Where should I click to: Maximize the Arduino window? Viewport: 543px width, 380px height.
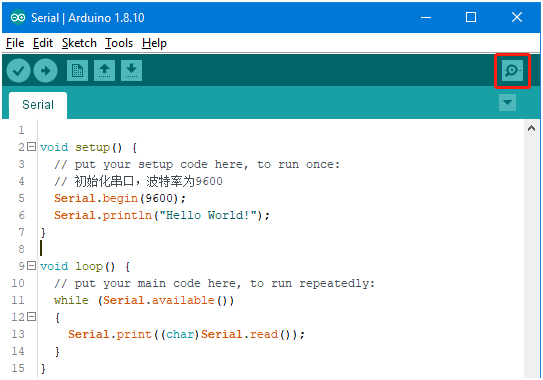click(471, 17)
